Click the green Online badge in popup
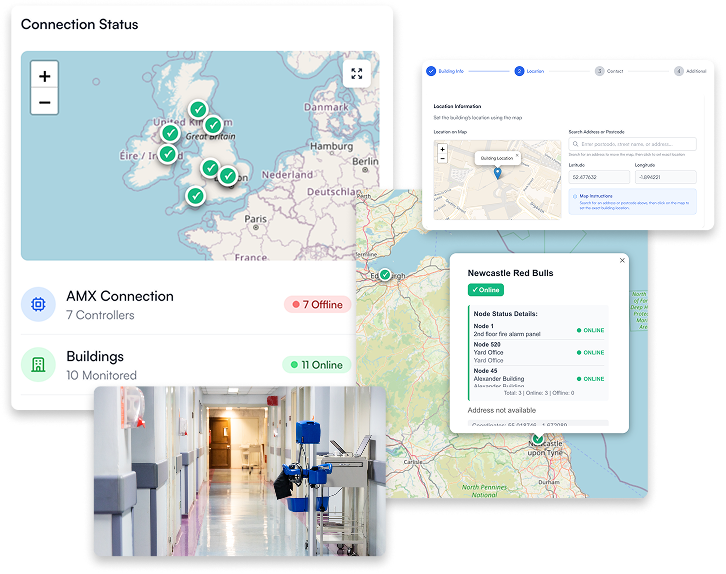Viewport: 726px width, 574px height. tap(486, 290)
